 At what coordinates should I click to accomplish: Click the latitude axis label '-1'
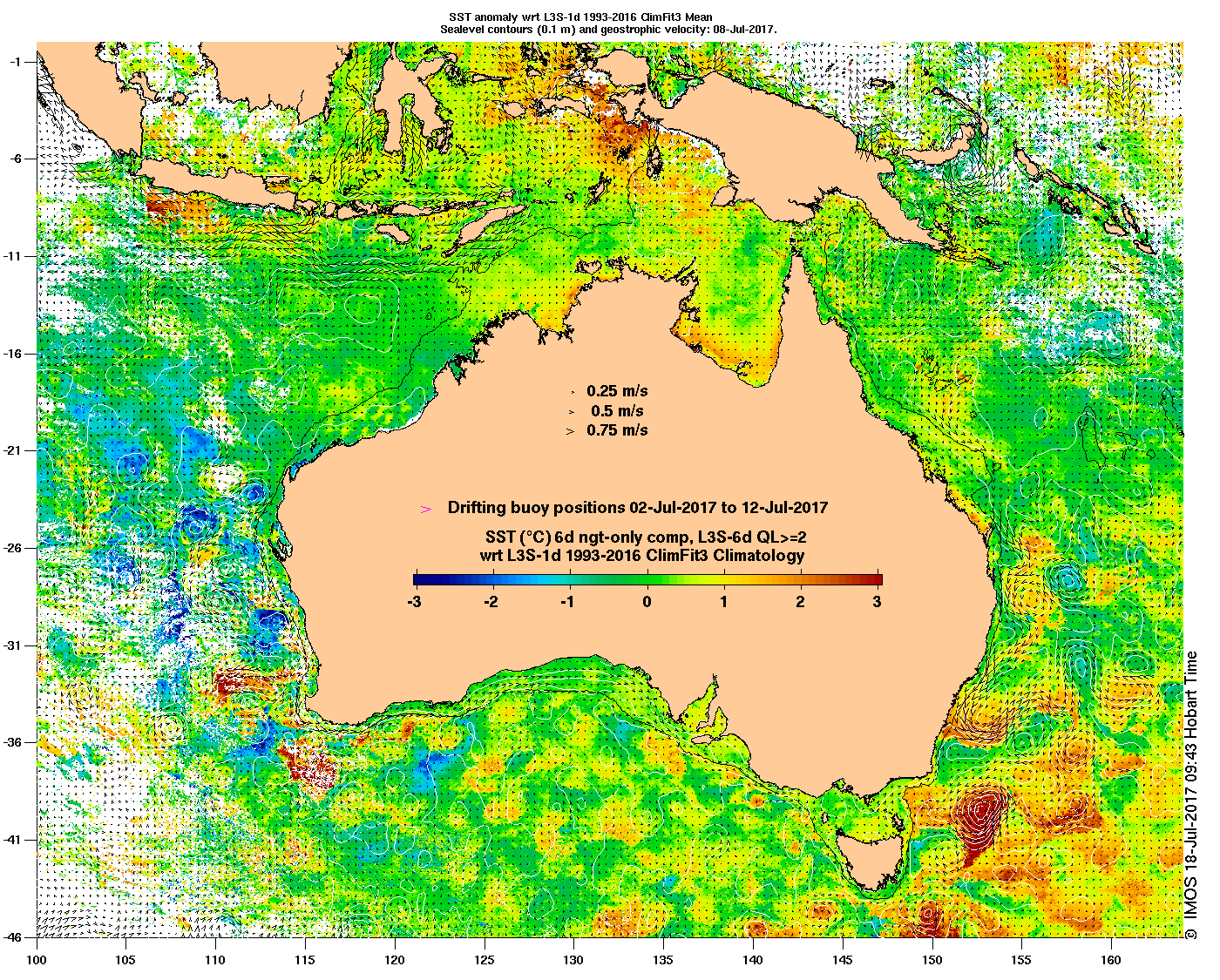(17, 61)
